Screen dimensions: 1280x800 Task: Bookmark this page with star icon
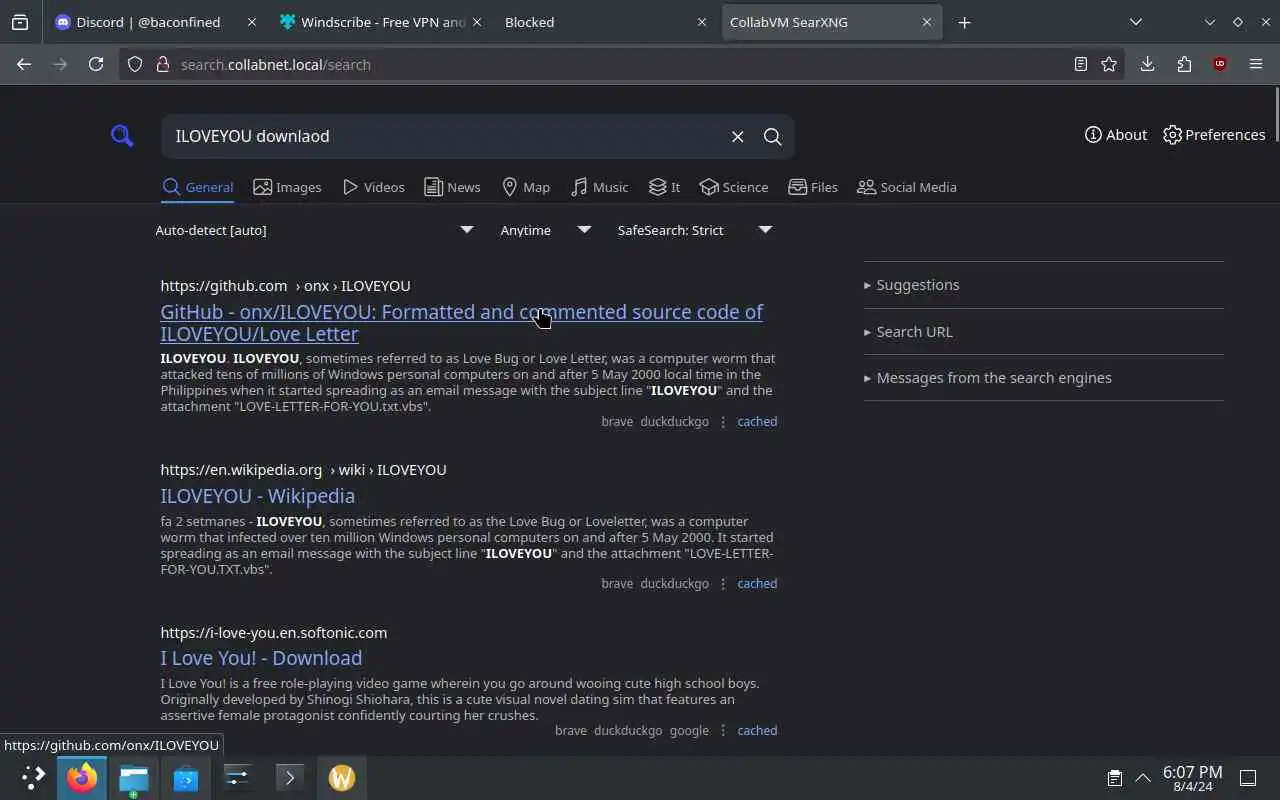[1109, 64]
